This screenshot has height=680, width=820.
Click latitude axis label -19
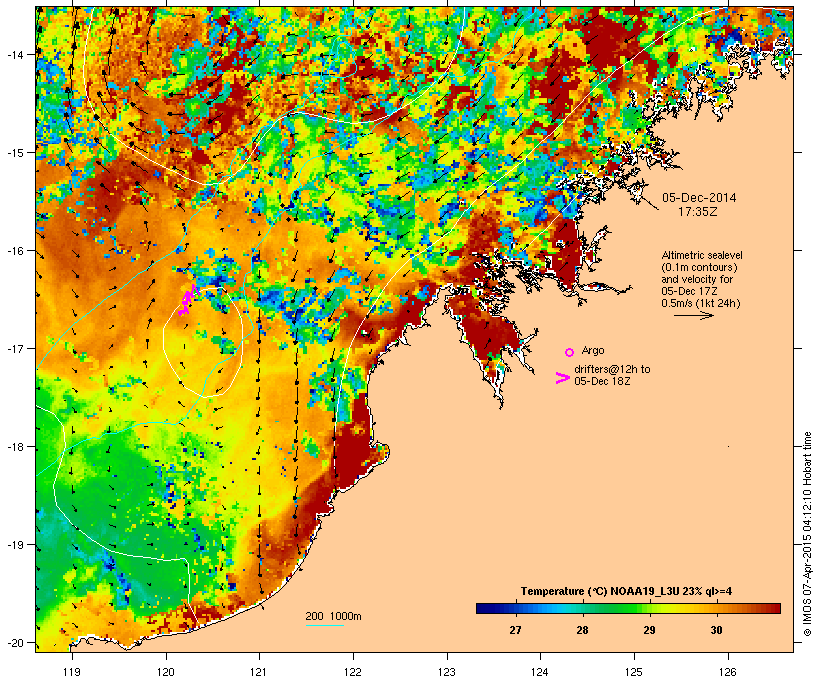(x=14, y=545)
